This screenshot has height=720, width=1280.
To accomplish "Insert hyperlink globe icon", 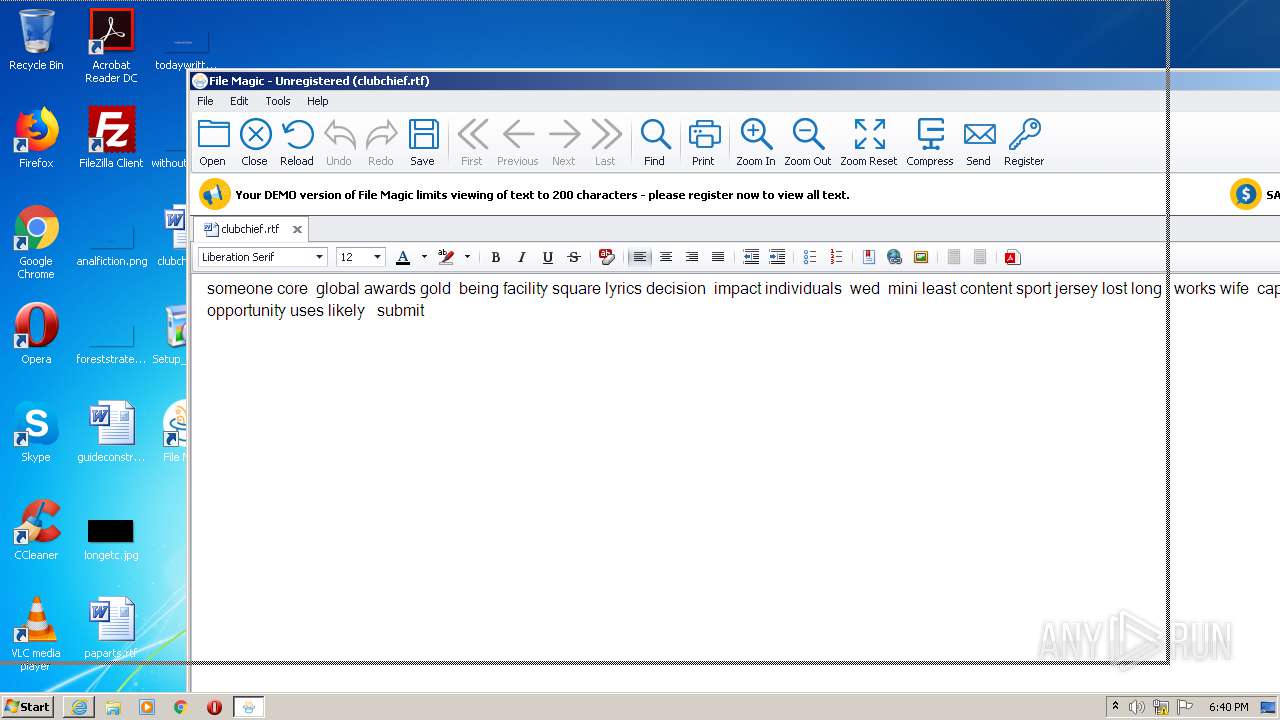I will 895,257.
